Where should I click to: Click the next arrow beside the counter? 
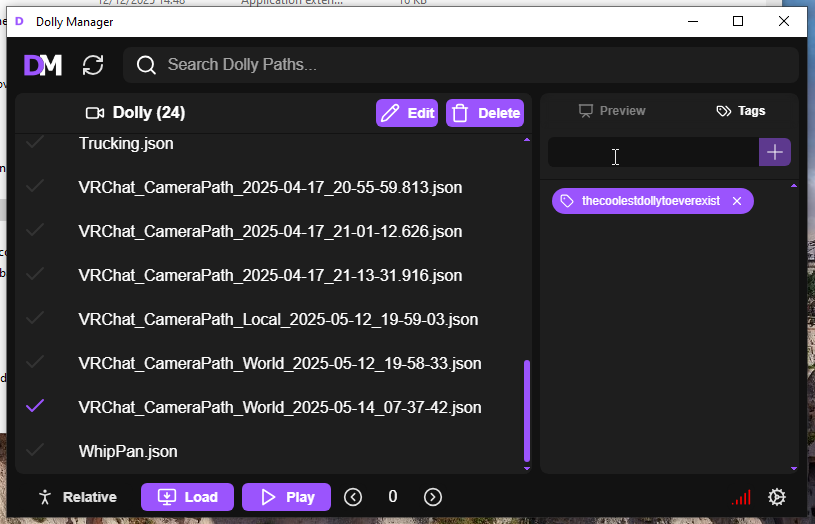click(x=433, y=497)
